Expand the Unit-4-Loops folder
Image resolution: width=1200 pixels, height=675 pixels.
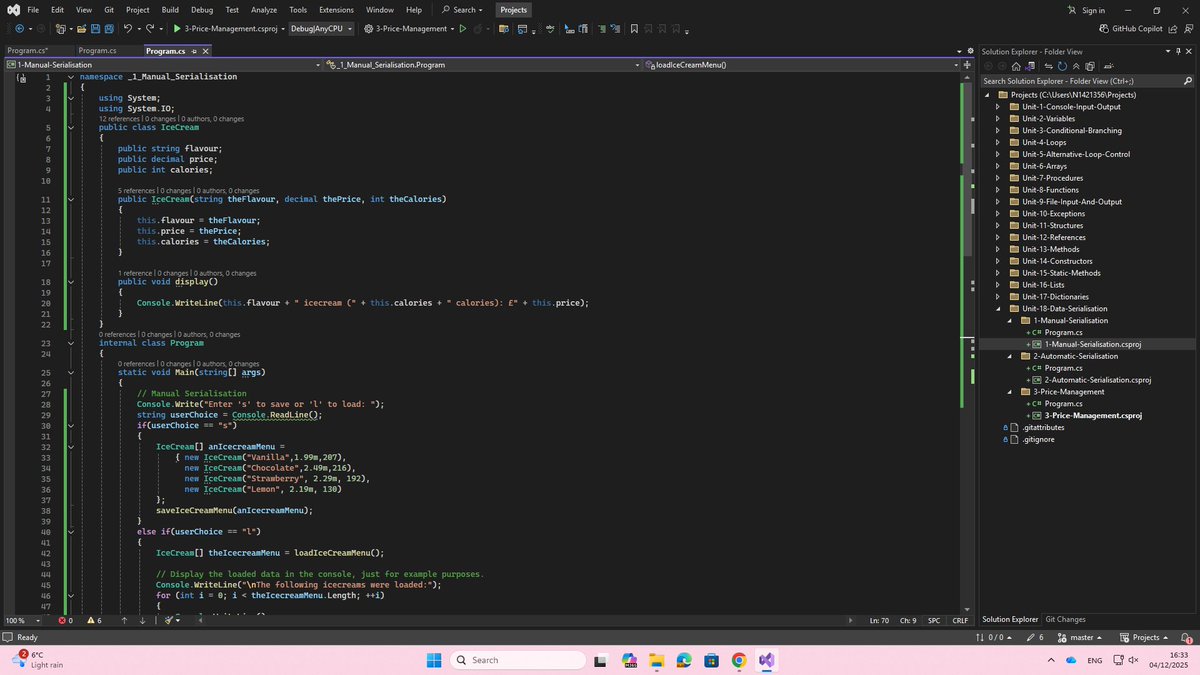pos(997,142)
